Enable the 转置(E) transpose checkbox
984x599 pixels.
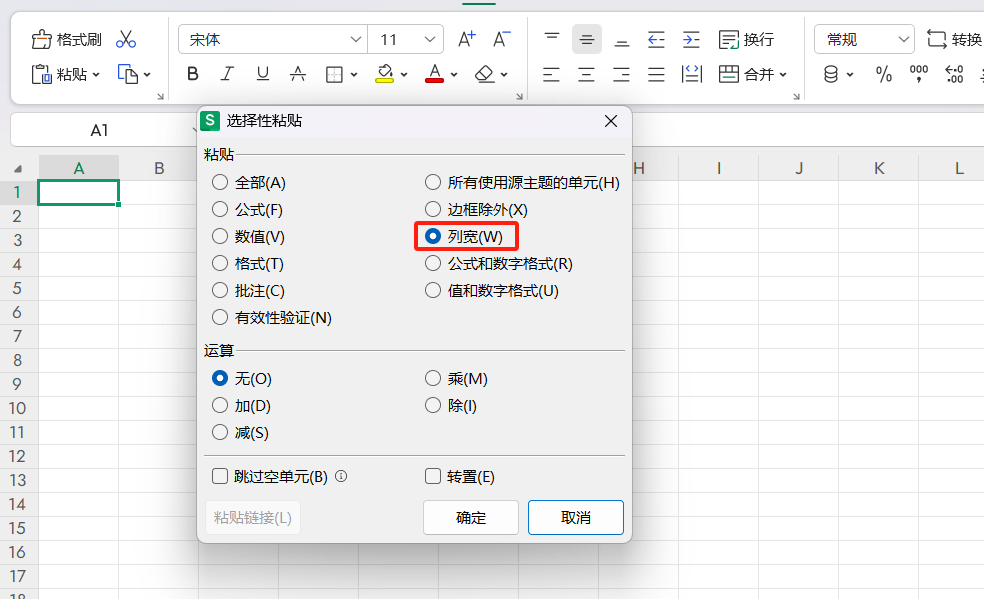pyautogui.click(x=433, y=477)
